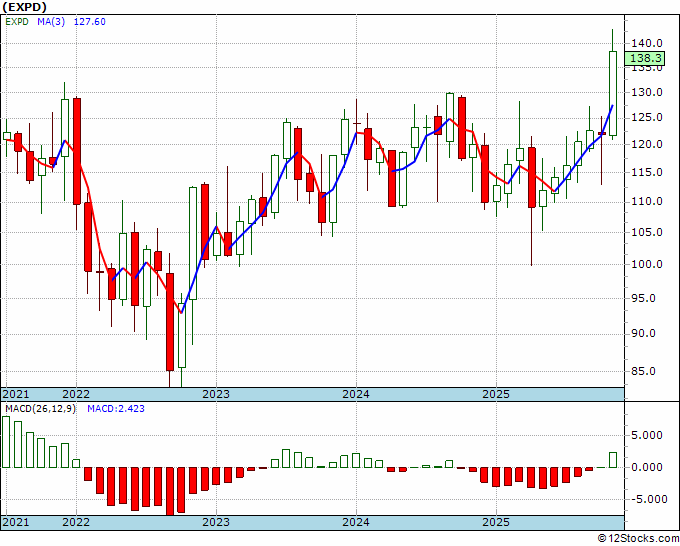Click the MA(3) indicator label
This screenshot has height=546, width=680.
click(51, 22)
